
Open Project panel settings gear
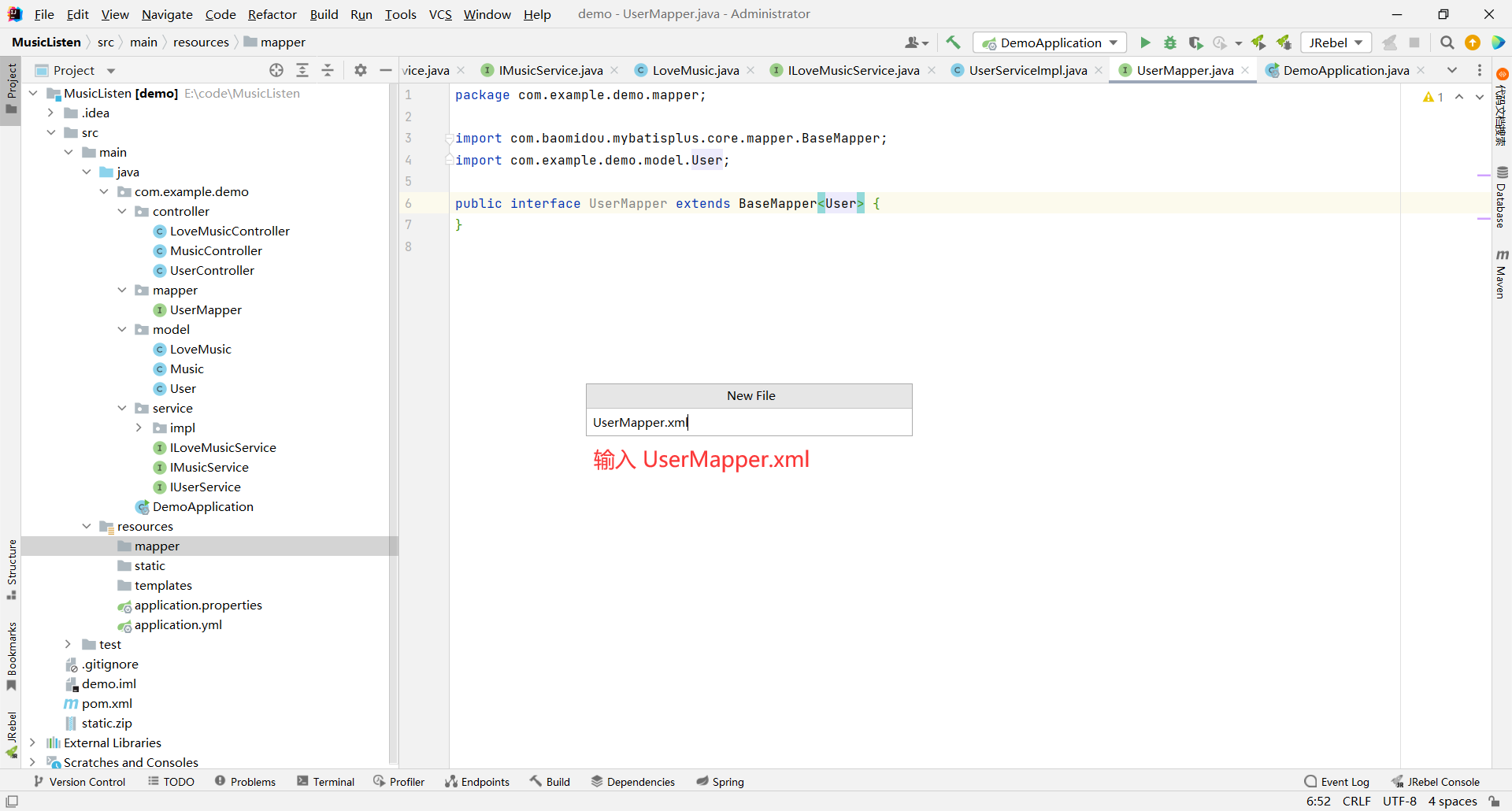coord(361,70)
